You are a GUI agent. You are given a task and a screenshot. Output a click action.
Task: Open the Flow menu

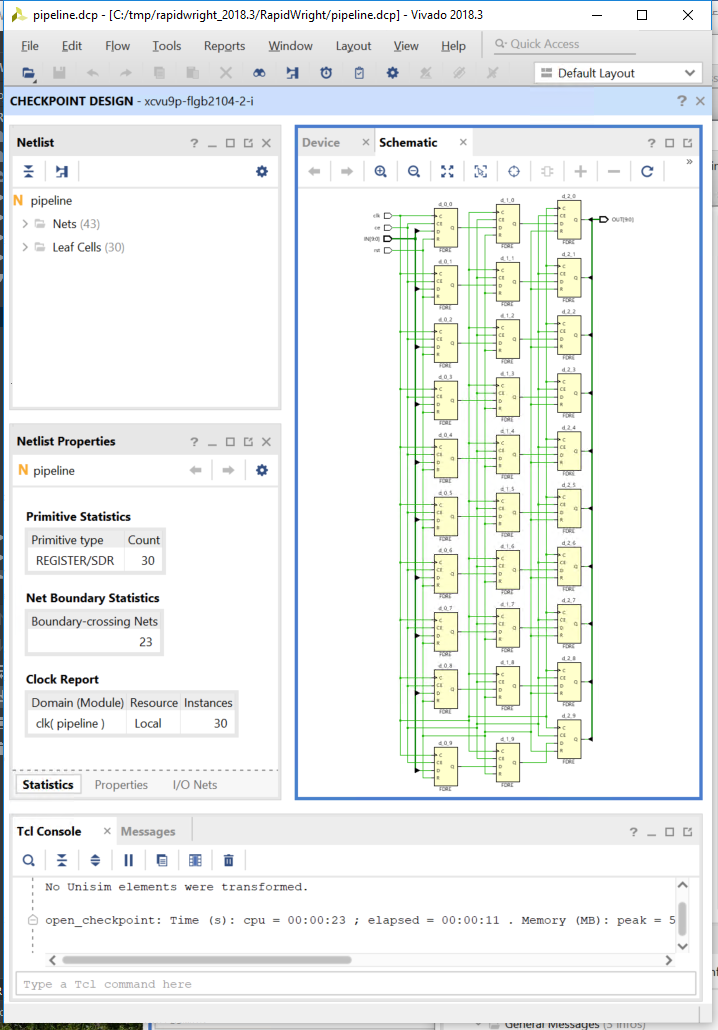click(x=118, y=46)
